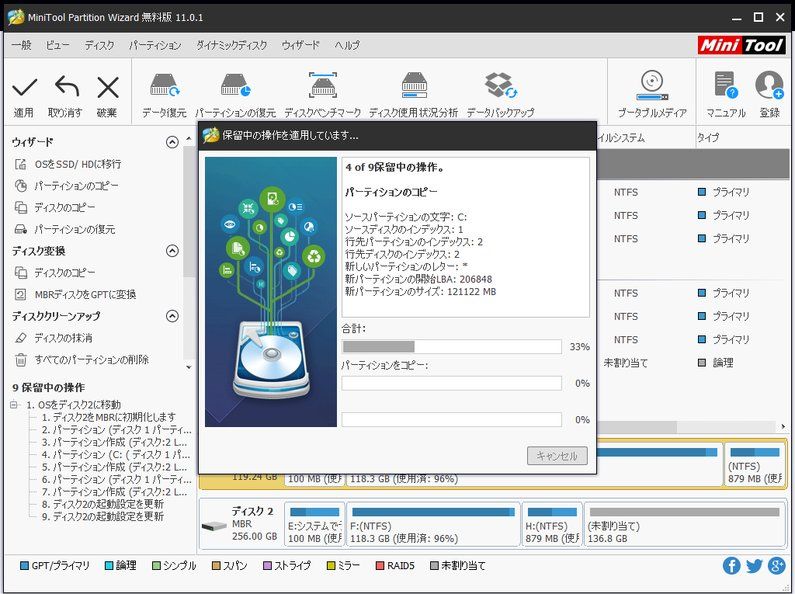Select the F:(NTFS) 118.3 GB partition on Disk 2

point(433,525)
